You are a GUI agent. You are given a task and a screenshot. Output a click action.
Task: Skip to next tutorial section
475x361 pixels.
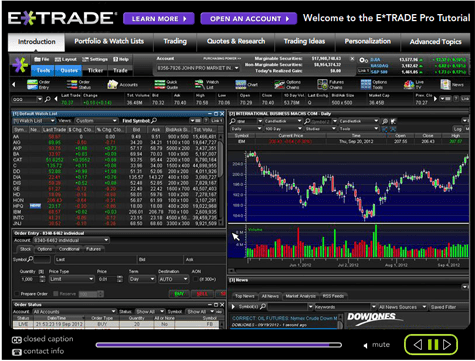pos(447,345)
